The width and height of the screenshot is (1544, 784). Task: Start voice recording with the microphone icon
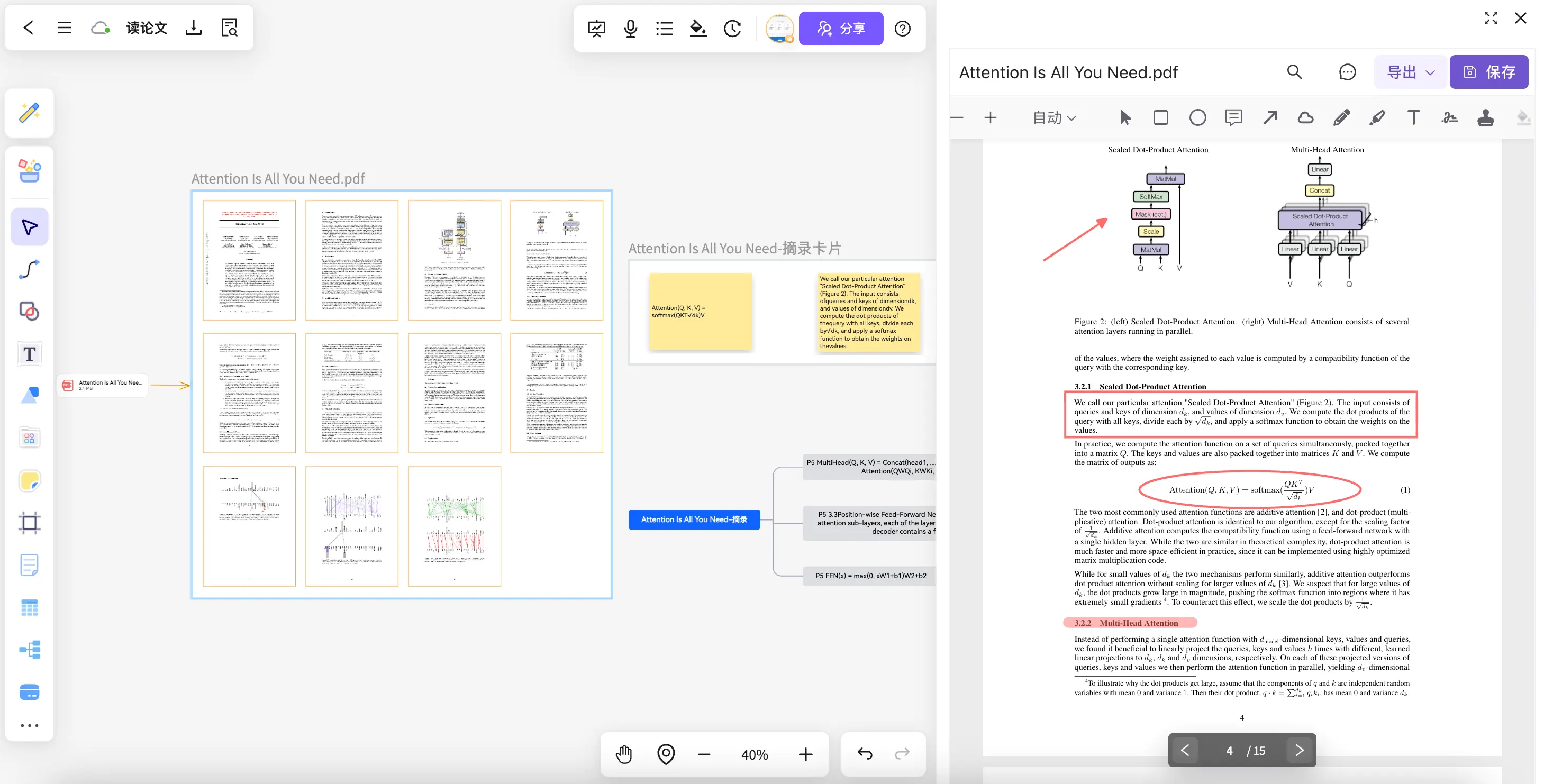click(x=630, y=28)
